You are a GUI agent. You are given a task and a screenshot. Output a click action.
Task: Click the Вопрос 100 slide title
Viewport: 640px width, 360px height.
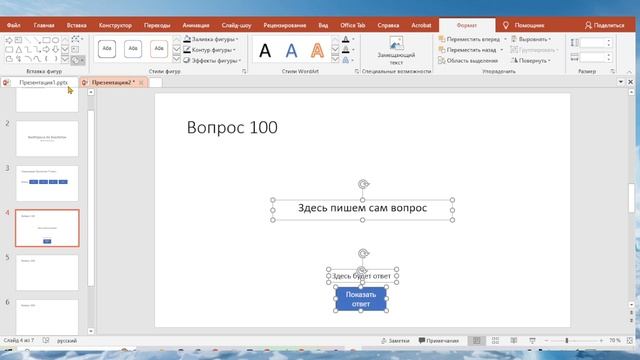pyautogui.click(x=232, y=127)
